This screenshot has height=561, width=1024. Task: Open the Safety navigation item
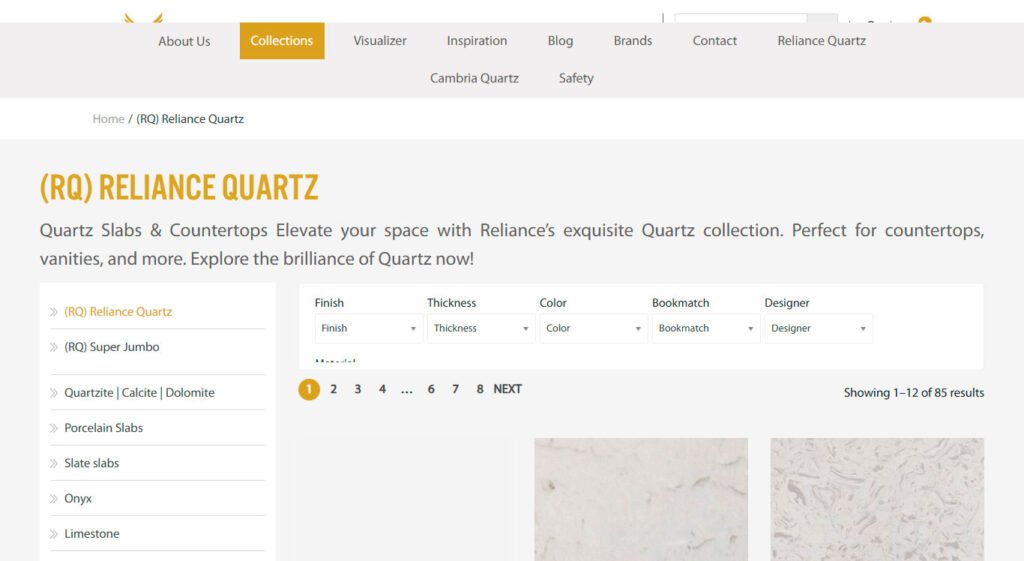tap(576, 78)
